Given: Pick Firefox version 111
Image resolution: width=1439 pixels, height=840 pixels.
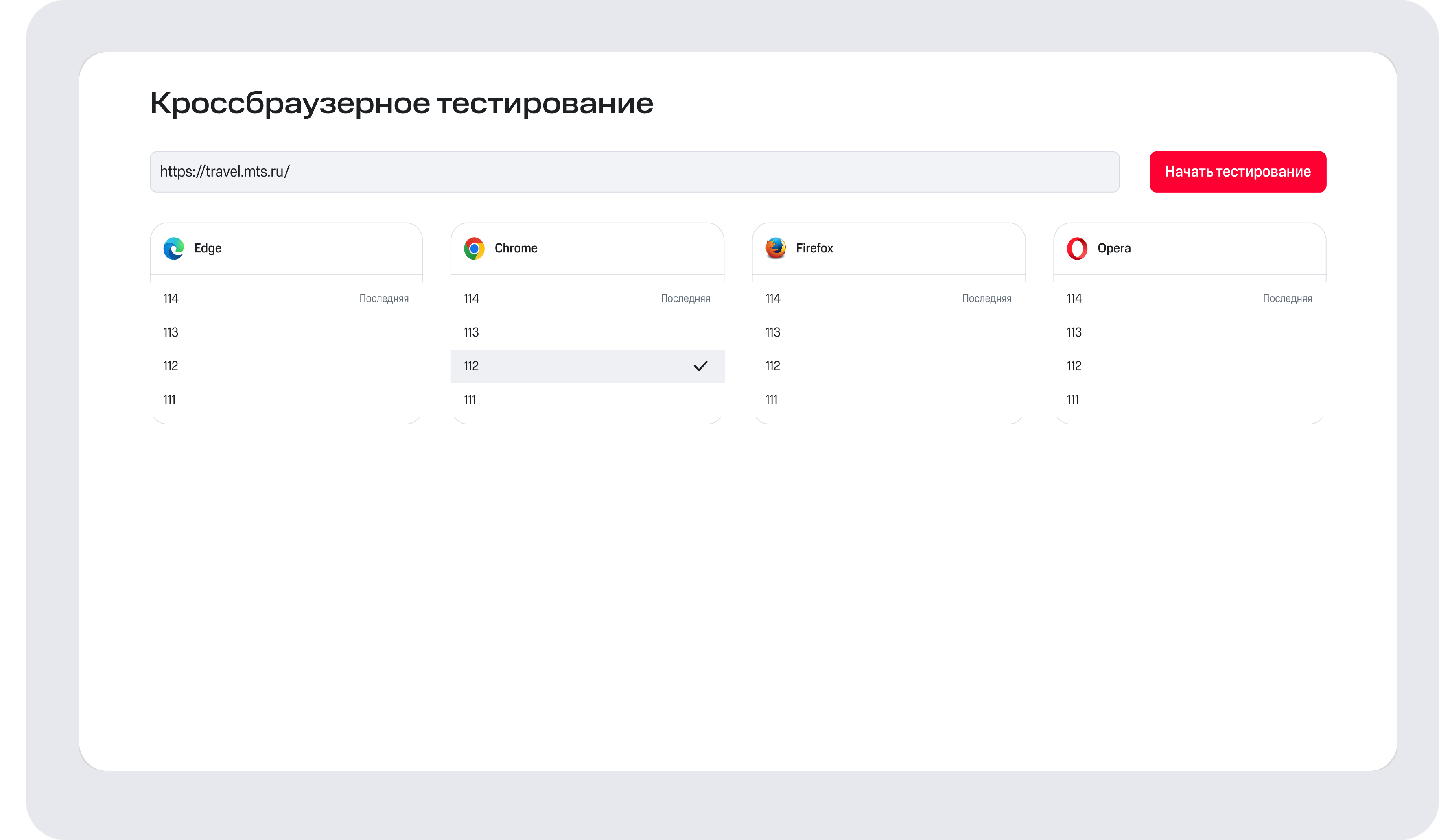Looking at the screenshot, I should 888,400.
